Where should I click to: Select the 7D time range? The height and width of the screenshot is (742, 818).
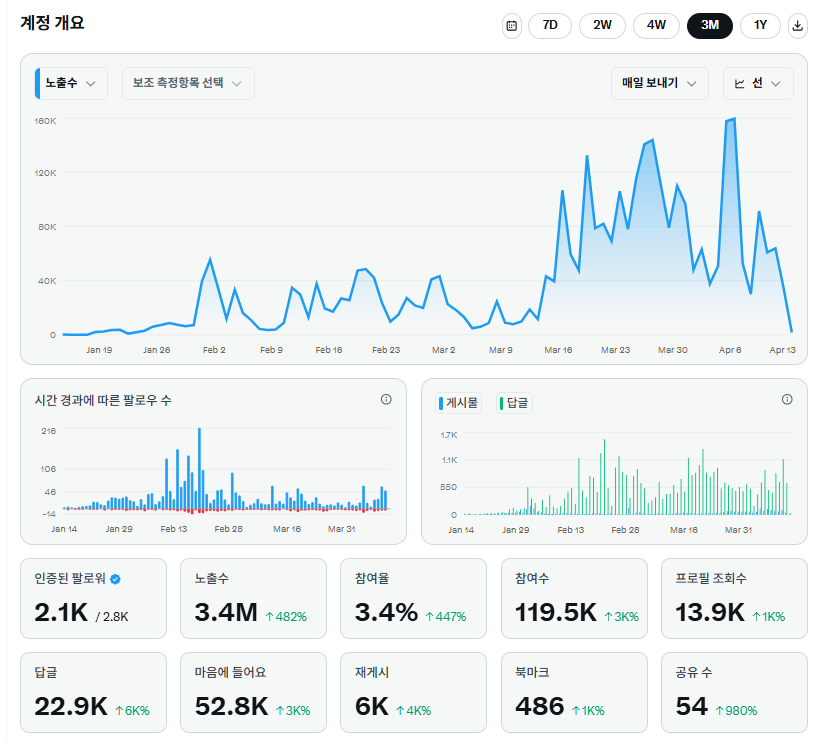(x=550, y=26)
